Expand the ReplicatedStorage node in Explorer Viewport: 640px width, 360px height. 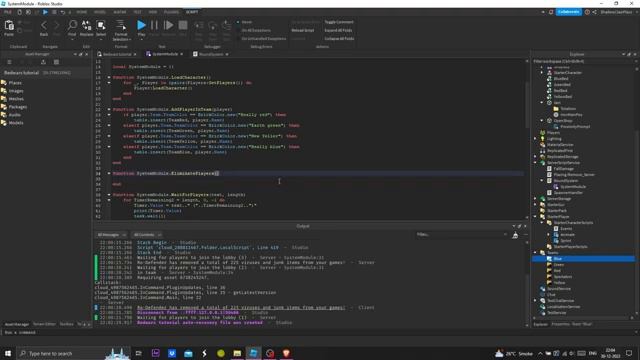coord(535,157)
